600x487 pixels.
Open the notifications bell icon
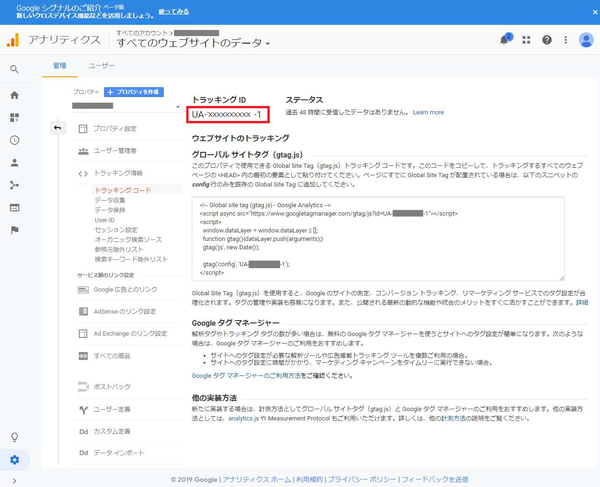tap(506, 40)
